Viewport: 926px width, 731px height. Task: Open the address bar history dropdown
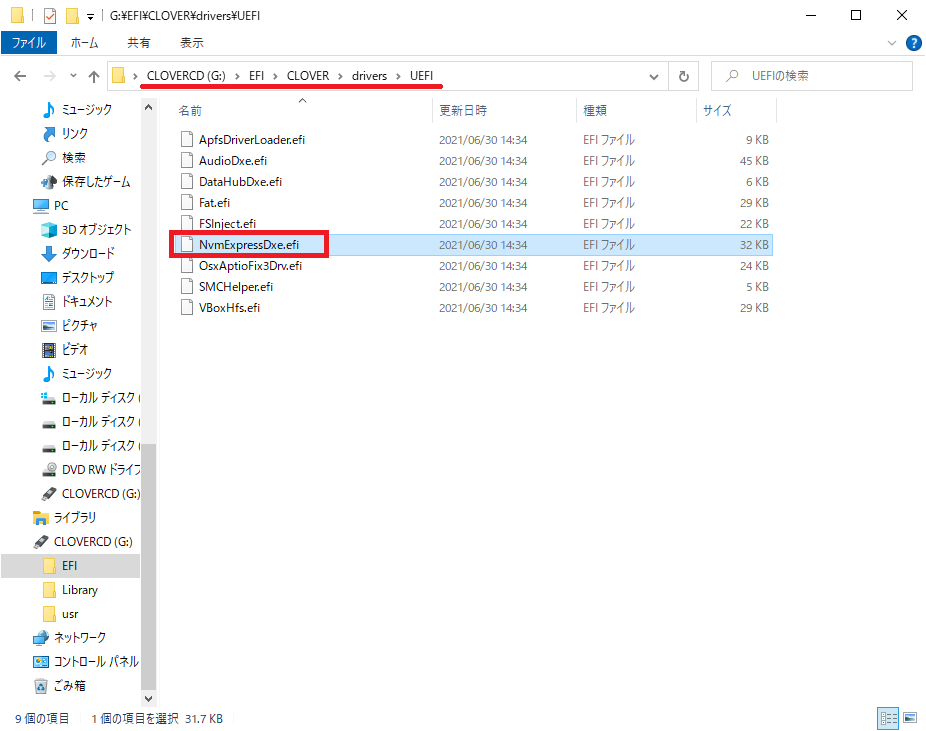[x=654, y=76]
